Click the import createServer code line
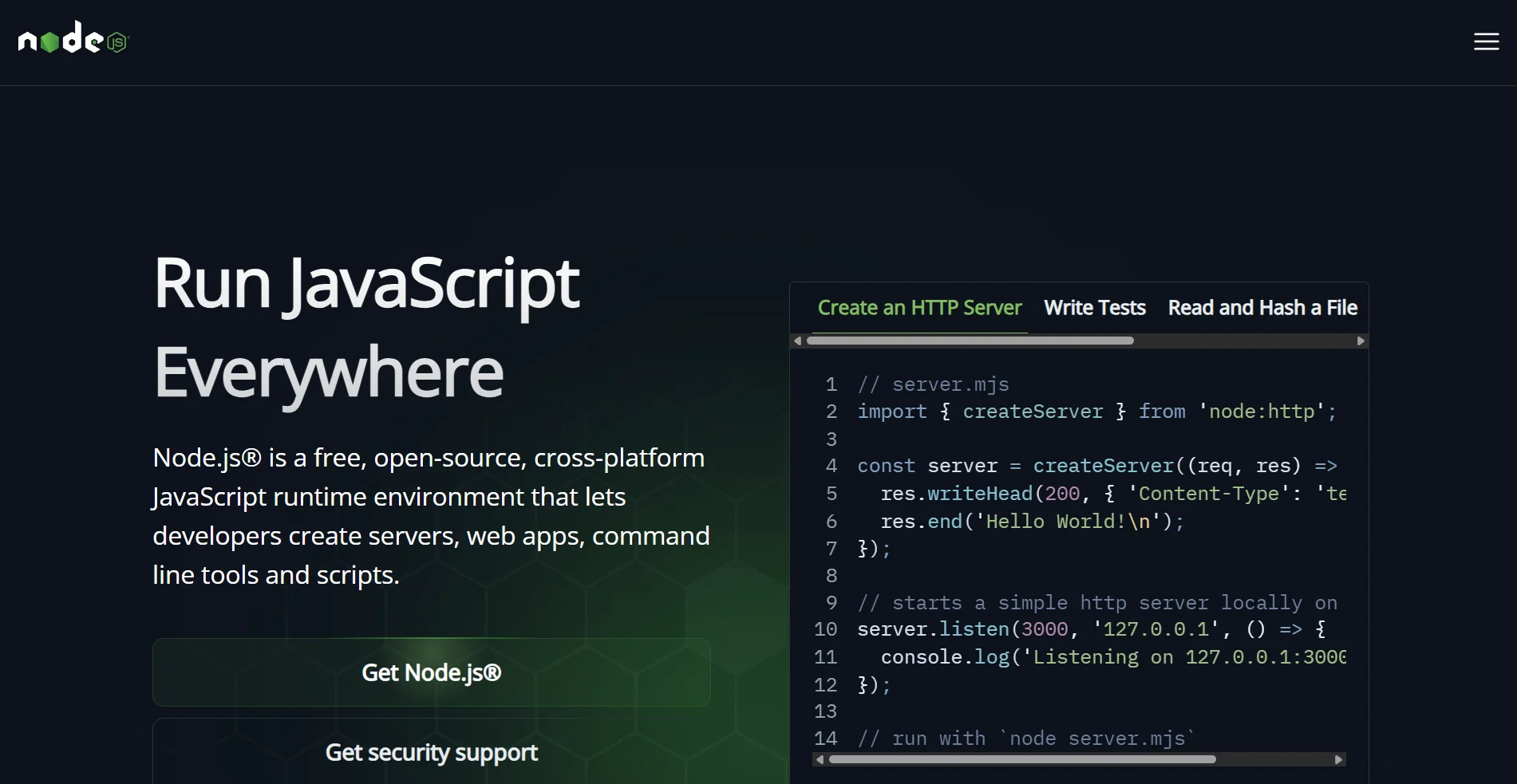The width and height of the screenshot is (1517, 784). [x=1096, y=412]
